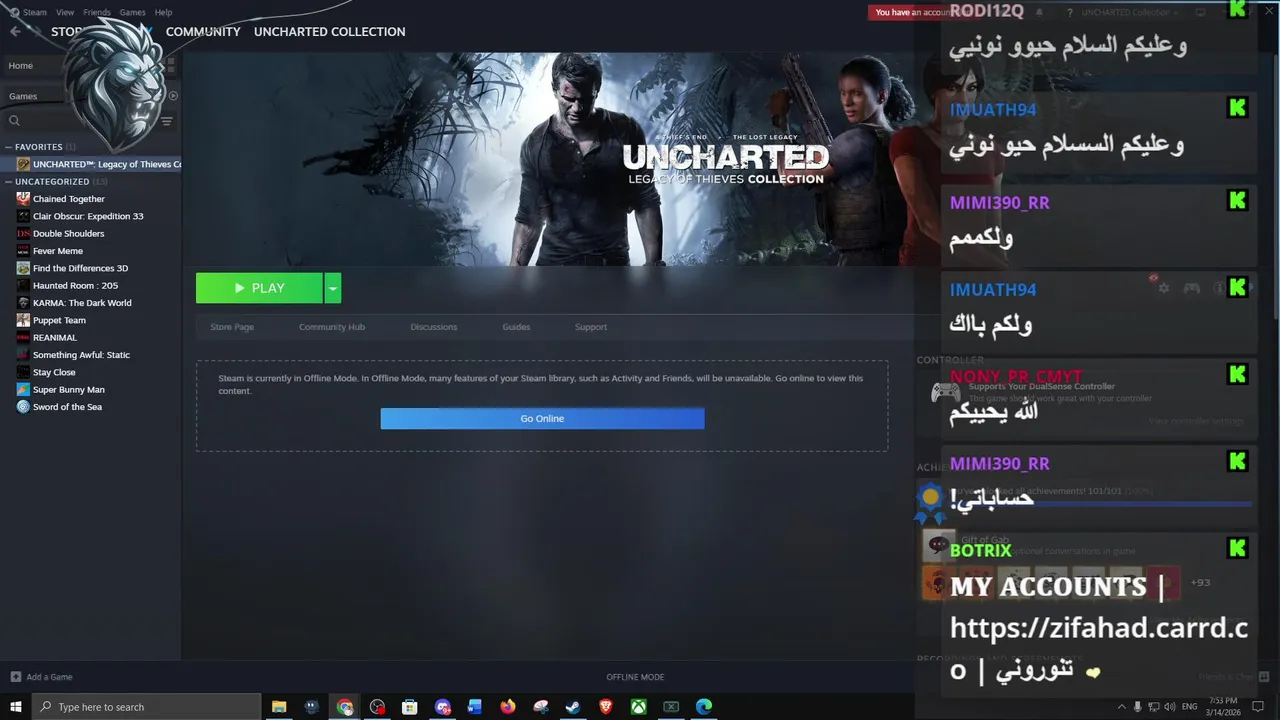Click the controller support icon

pos(1191,288)
